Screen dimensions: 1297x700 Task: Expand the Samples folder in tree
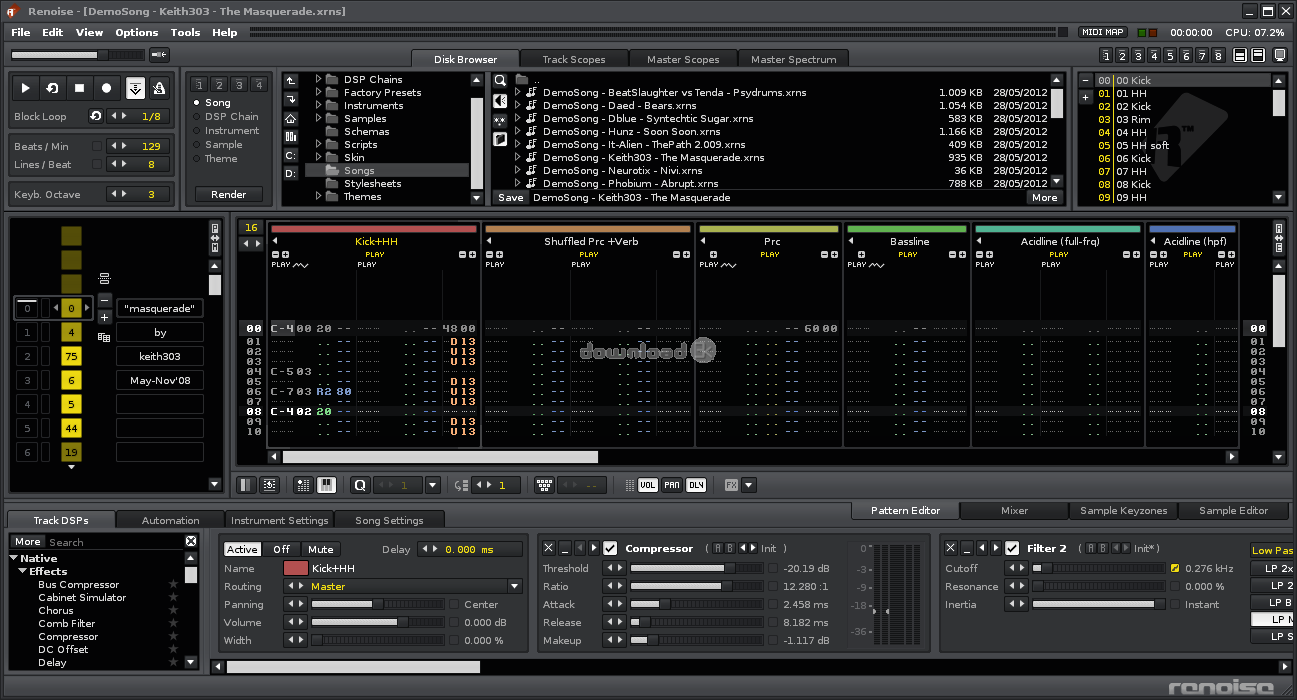[319, 119]
